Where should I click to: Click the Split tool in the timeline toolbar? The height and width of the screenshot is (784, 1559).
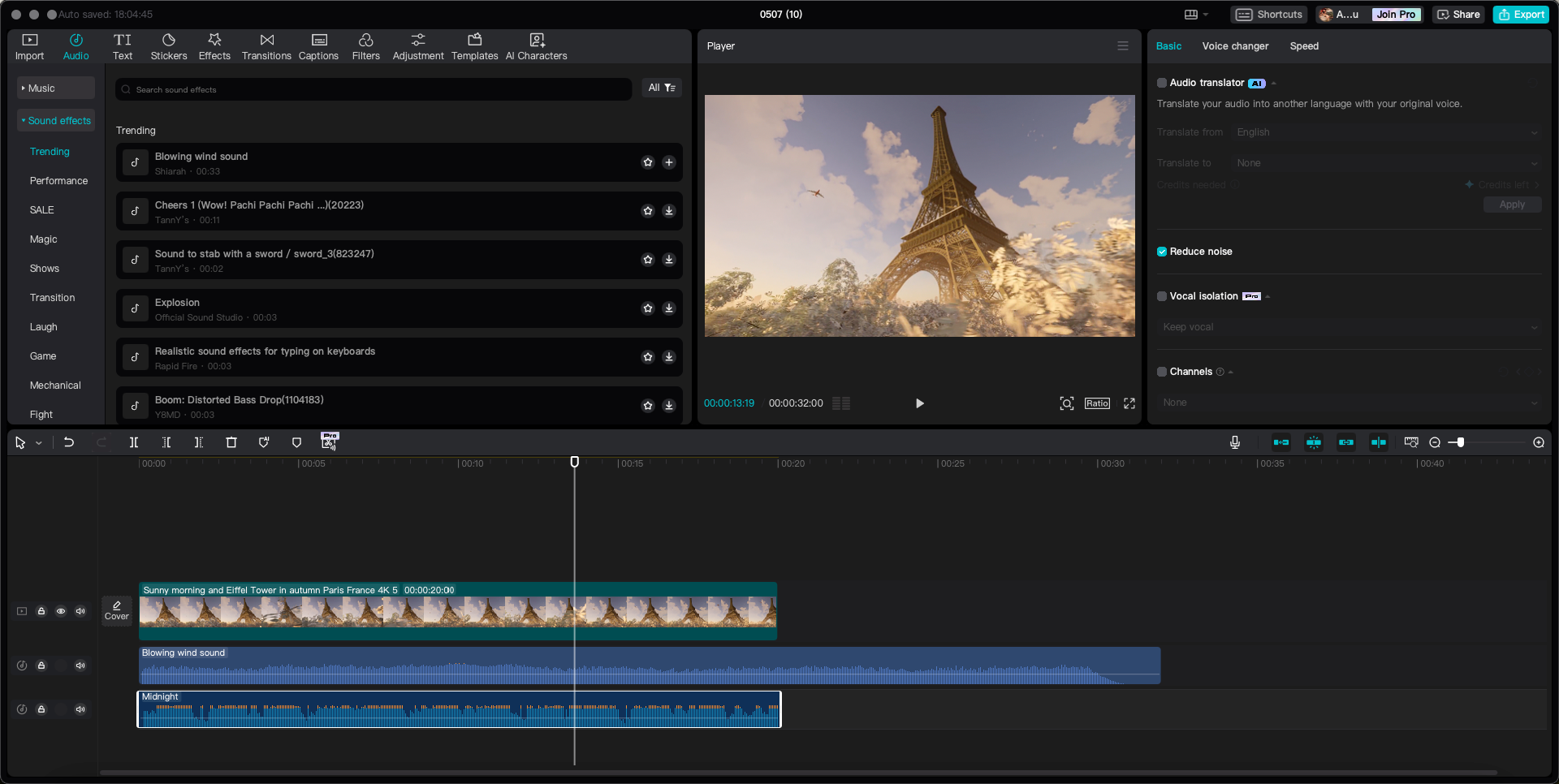[x=134, y=442]
